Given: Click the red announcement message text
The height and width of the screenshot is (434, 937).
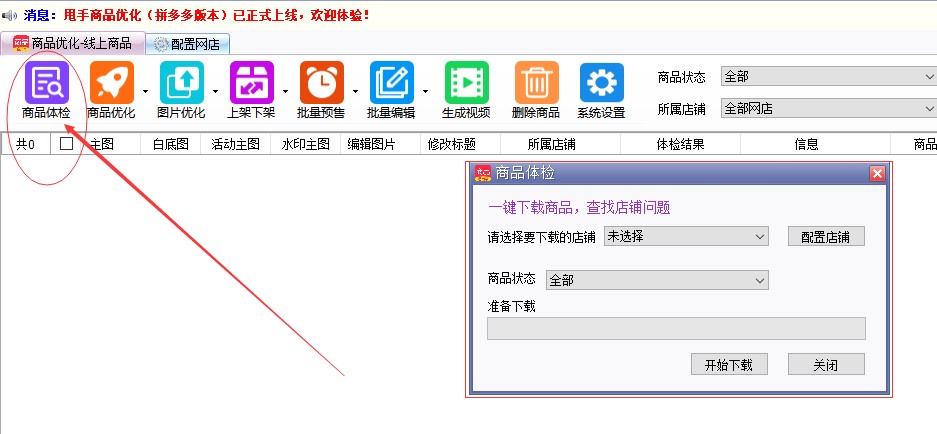Looking at the screenshot, I should click(216, 15).
